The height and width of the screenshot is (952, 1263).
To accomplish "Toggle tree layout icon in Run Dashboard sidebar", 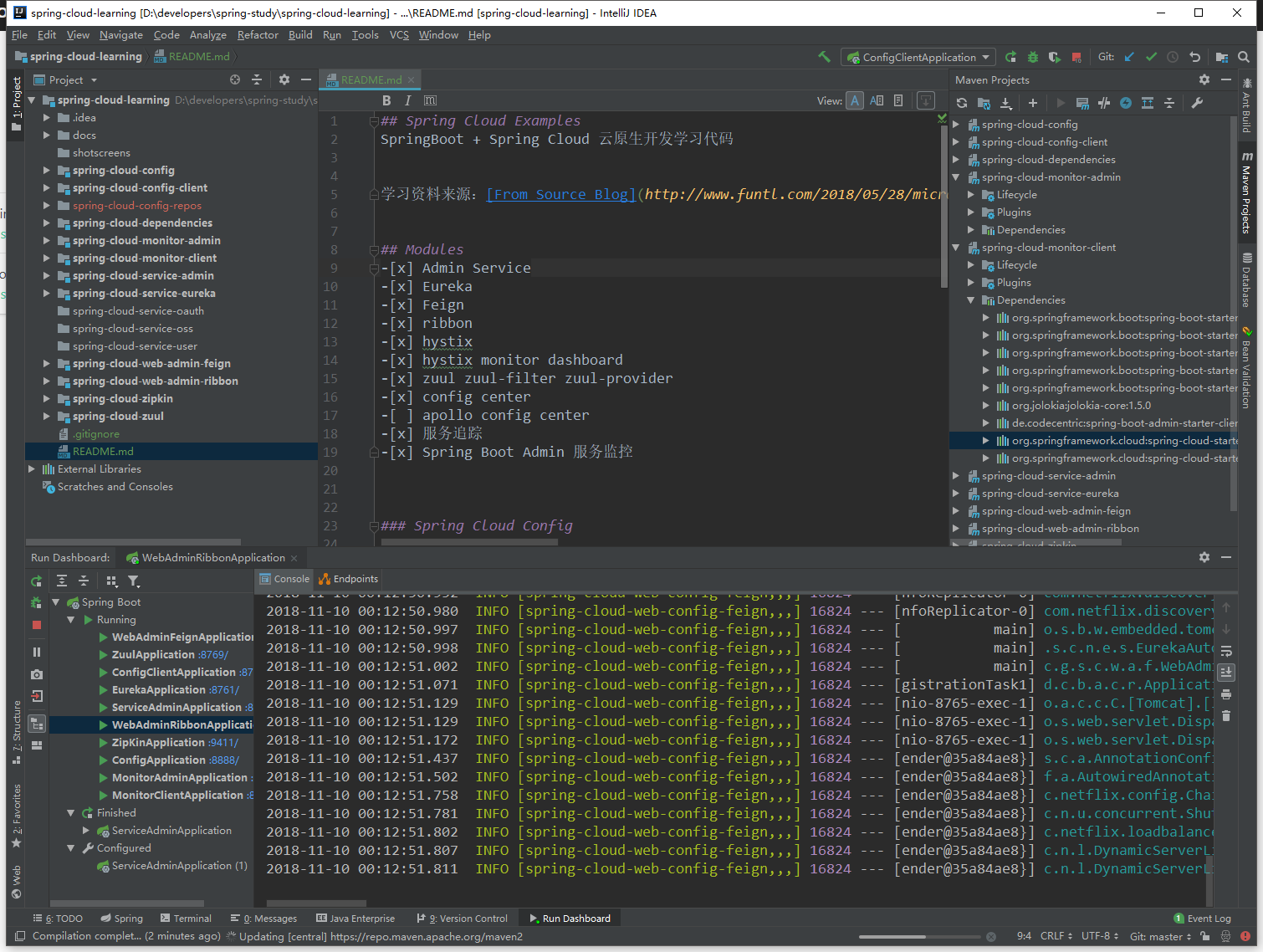I will tap(36, 724).
